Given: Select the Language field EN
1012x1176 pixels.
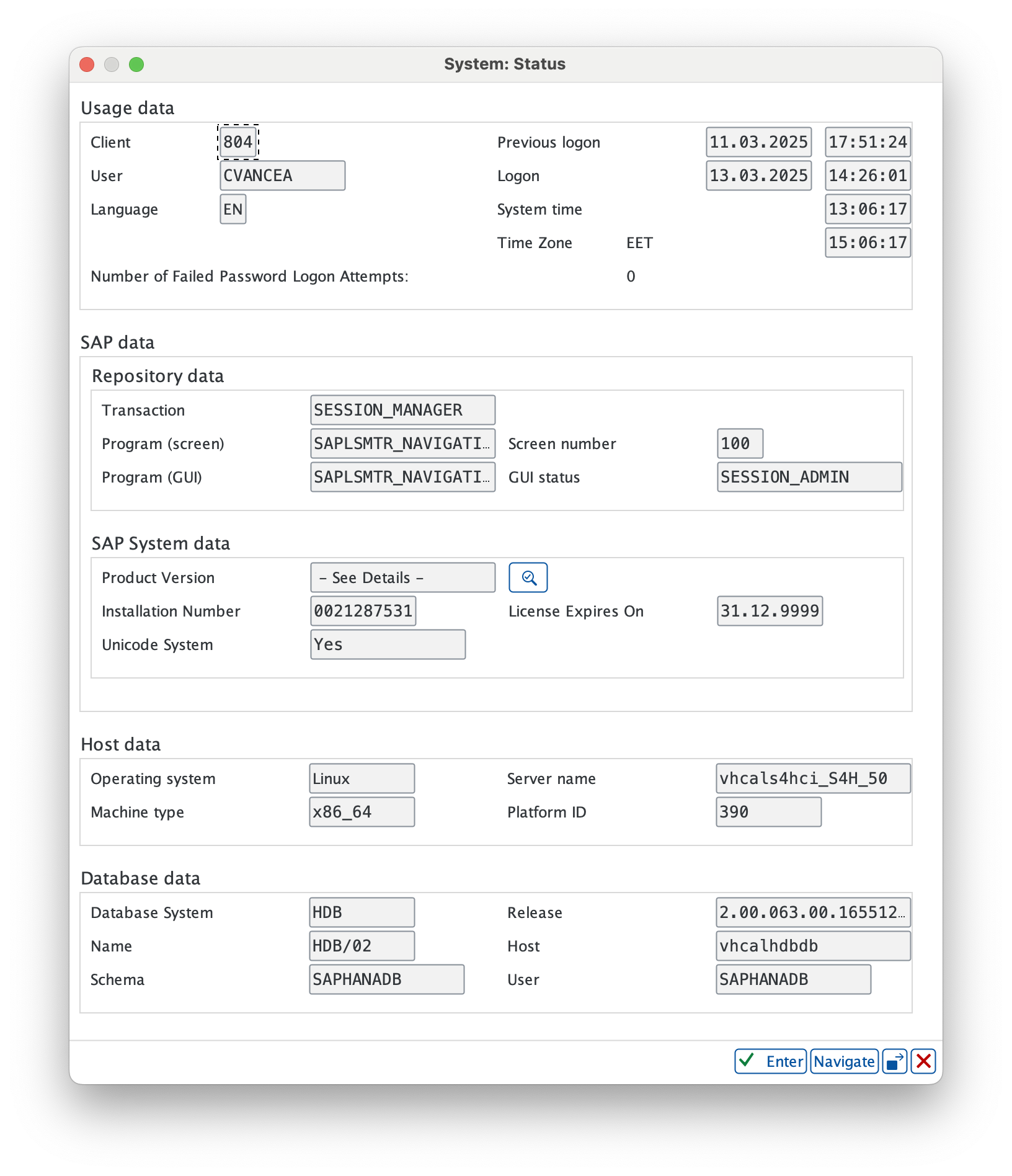Looking at the screenshot, I should coord(233,209).
